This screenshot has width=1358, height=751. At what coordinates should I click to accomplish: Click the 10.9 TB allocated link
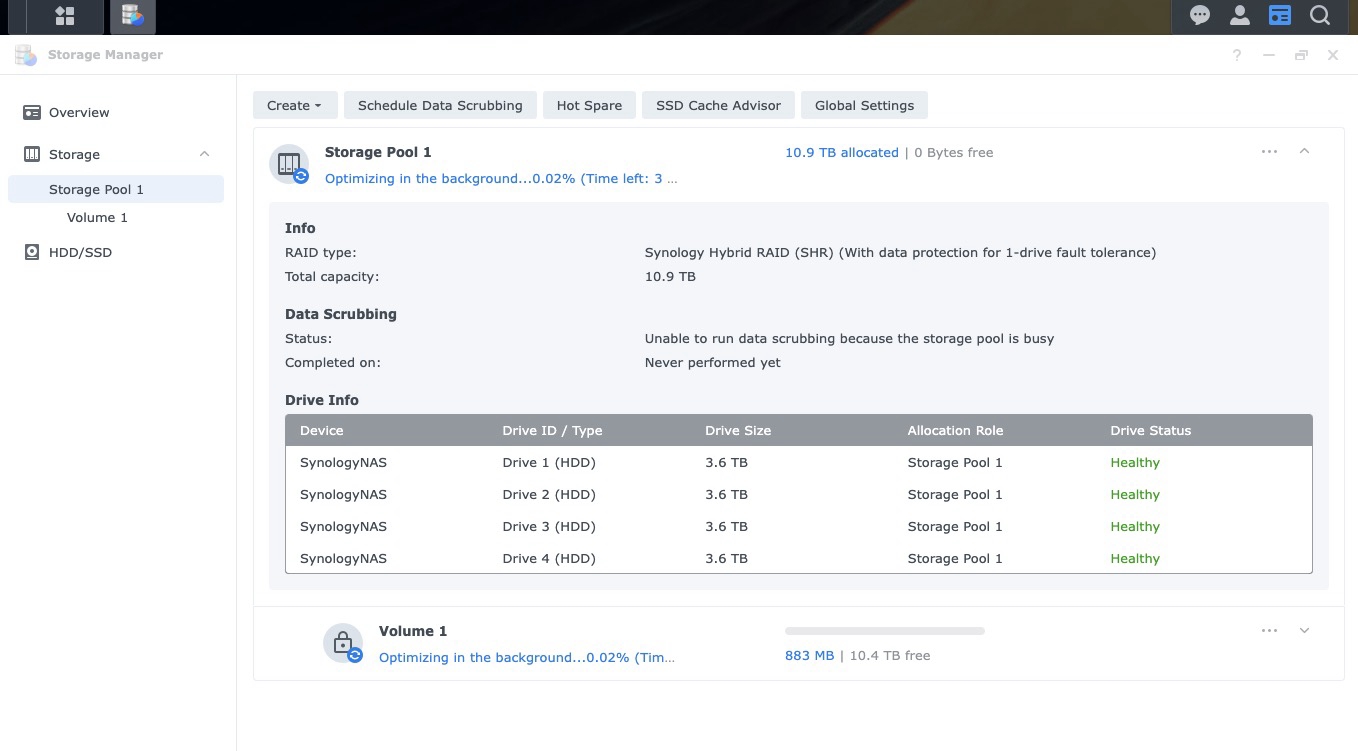(x=842, y=153)
